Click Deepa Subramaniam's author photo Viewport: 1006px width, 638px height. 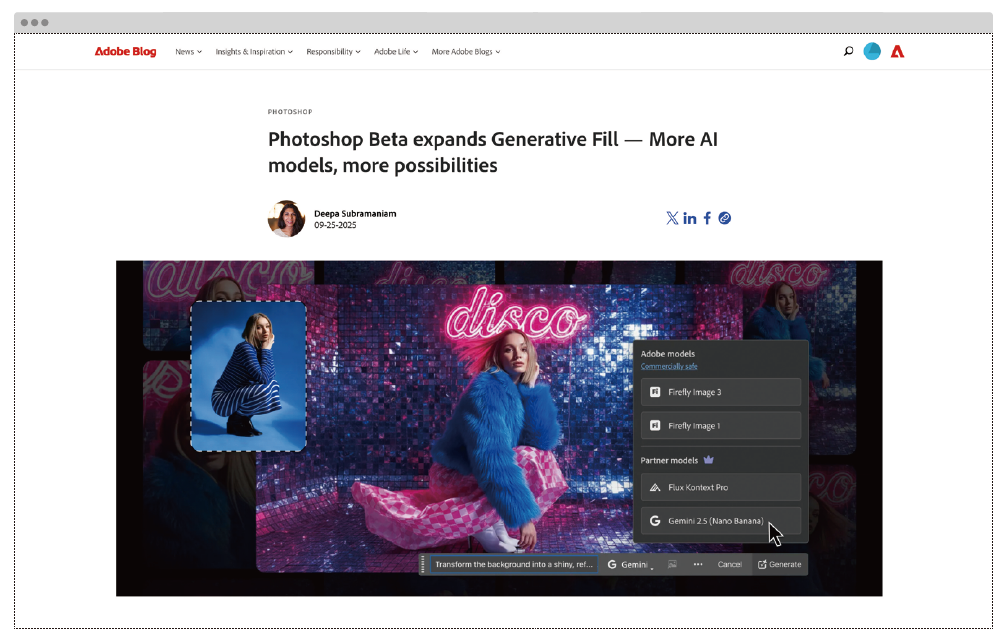286,218
